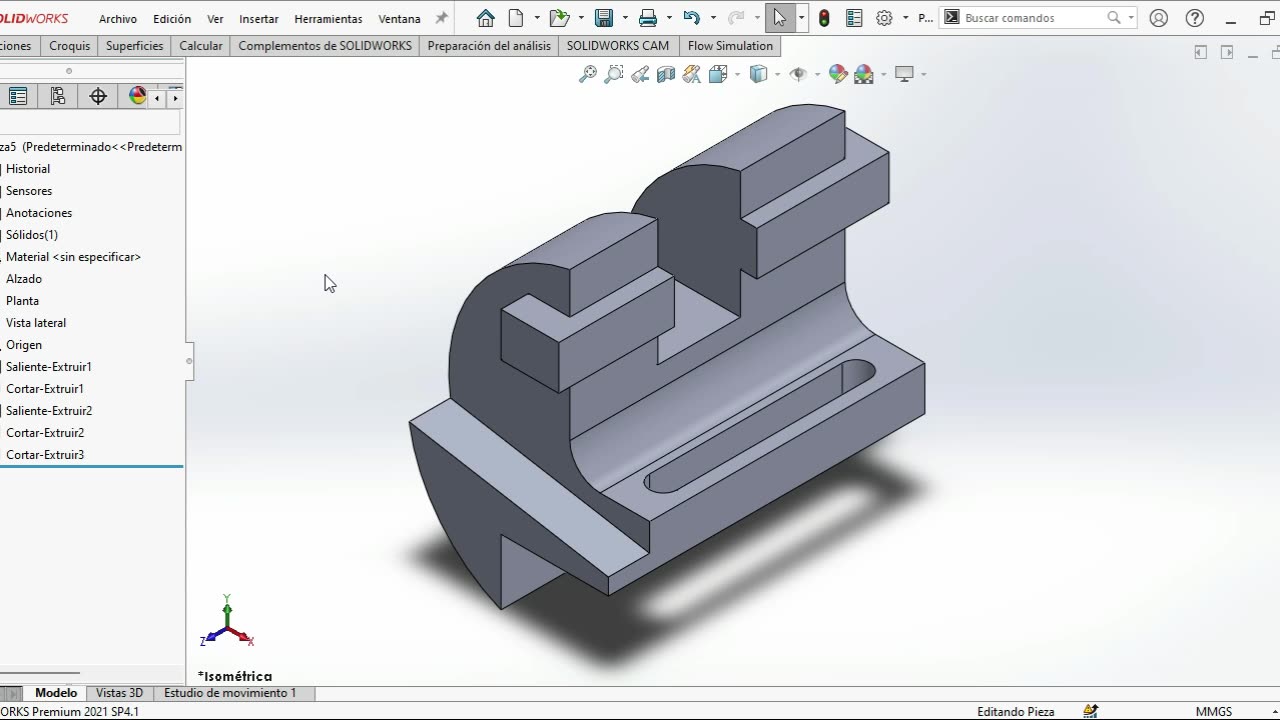Viewport: 1280px width, 720px height.
Task: Click the status bar quick-note icon
Action: coord(1091,711)
